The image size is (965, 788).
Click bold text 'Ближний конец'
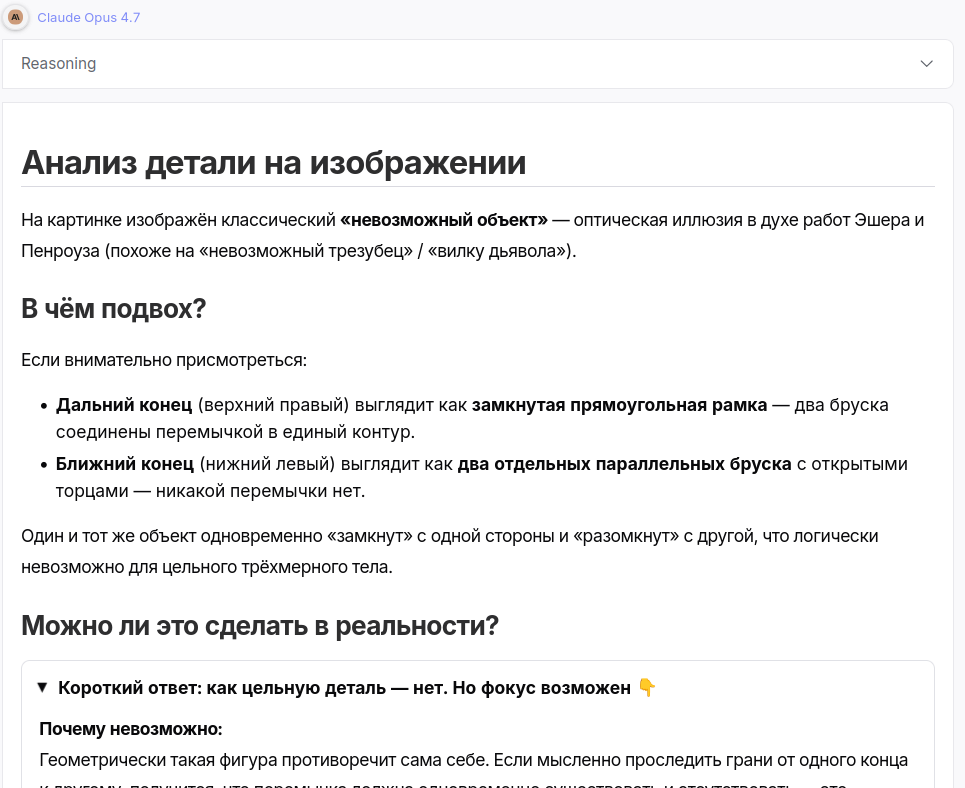click(125, 464)
